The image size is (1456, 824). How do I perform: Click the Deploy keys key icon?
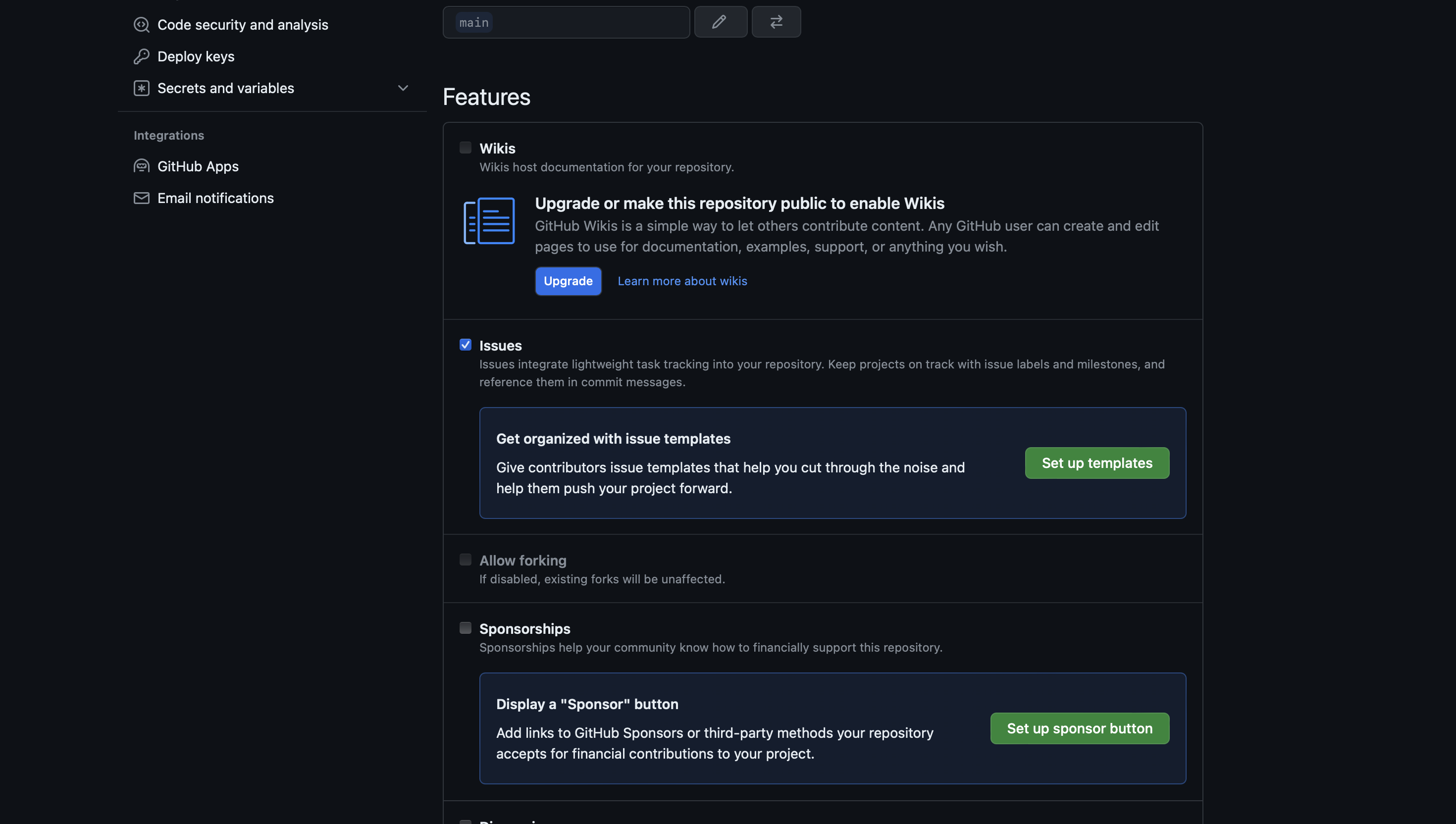point(141,56)
